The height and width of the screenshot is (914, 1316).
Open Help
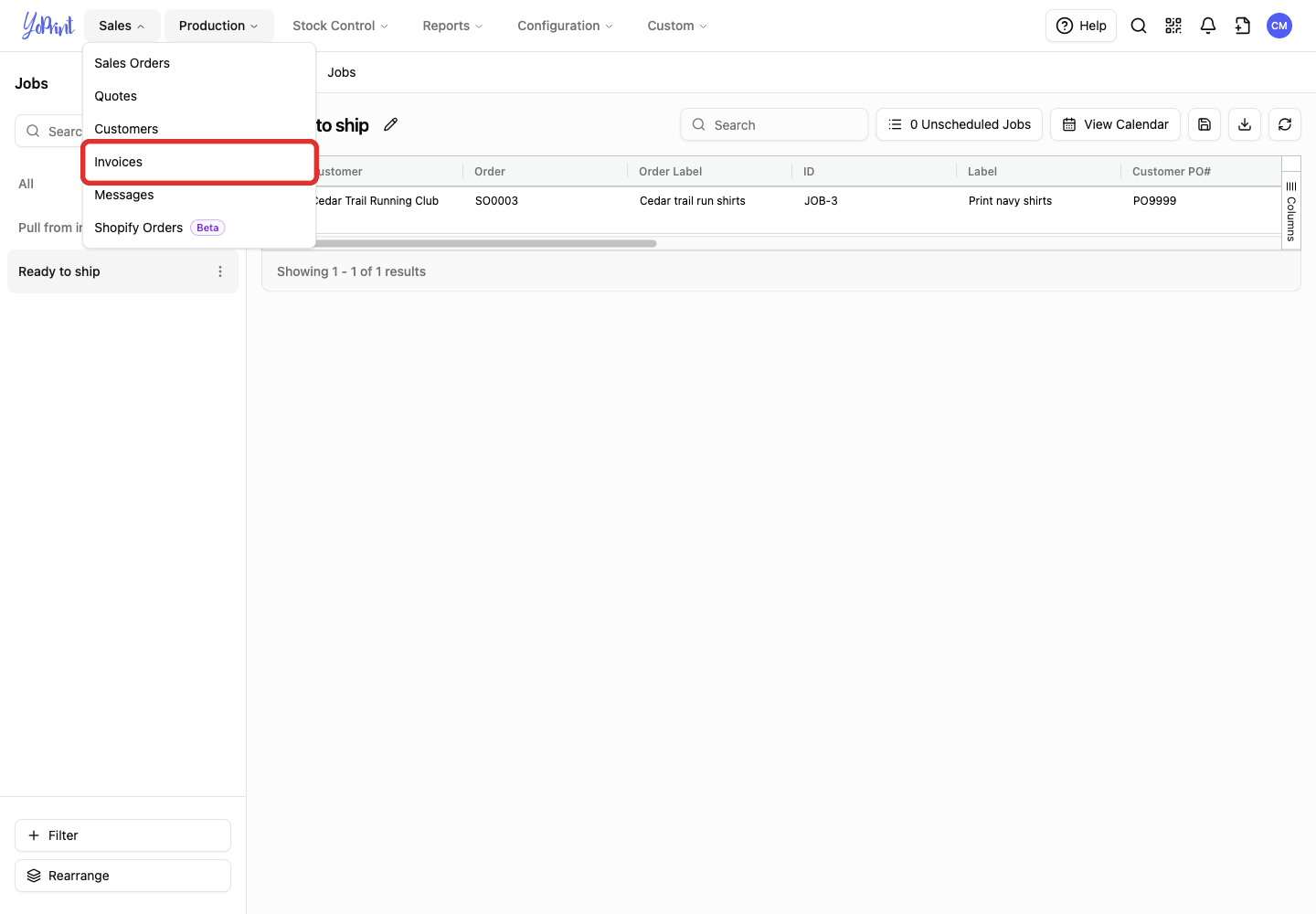(x=1081, y=26)
